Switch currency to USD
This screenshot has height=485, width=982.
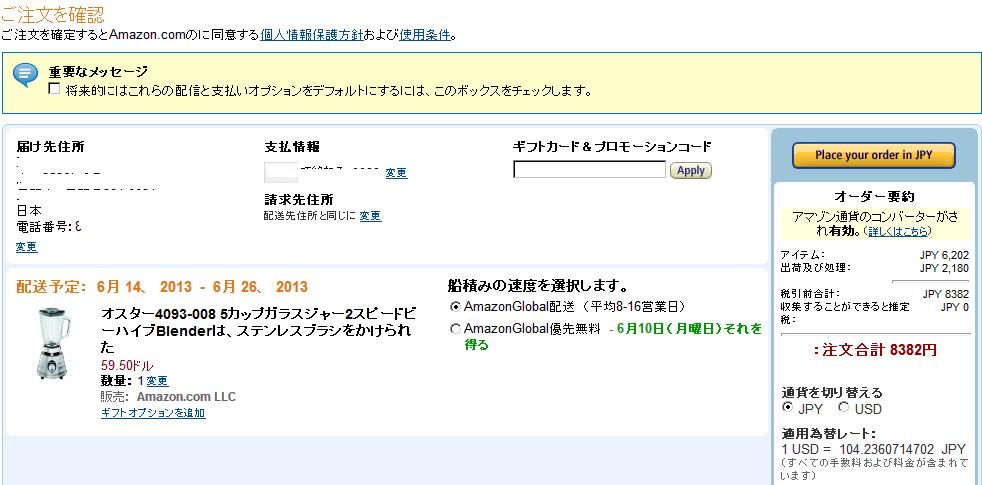844,407
